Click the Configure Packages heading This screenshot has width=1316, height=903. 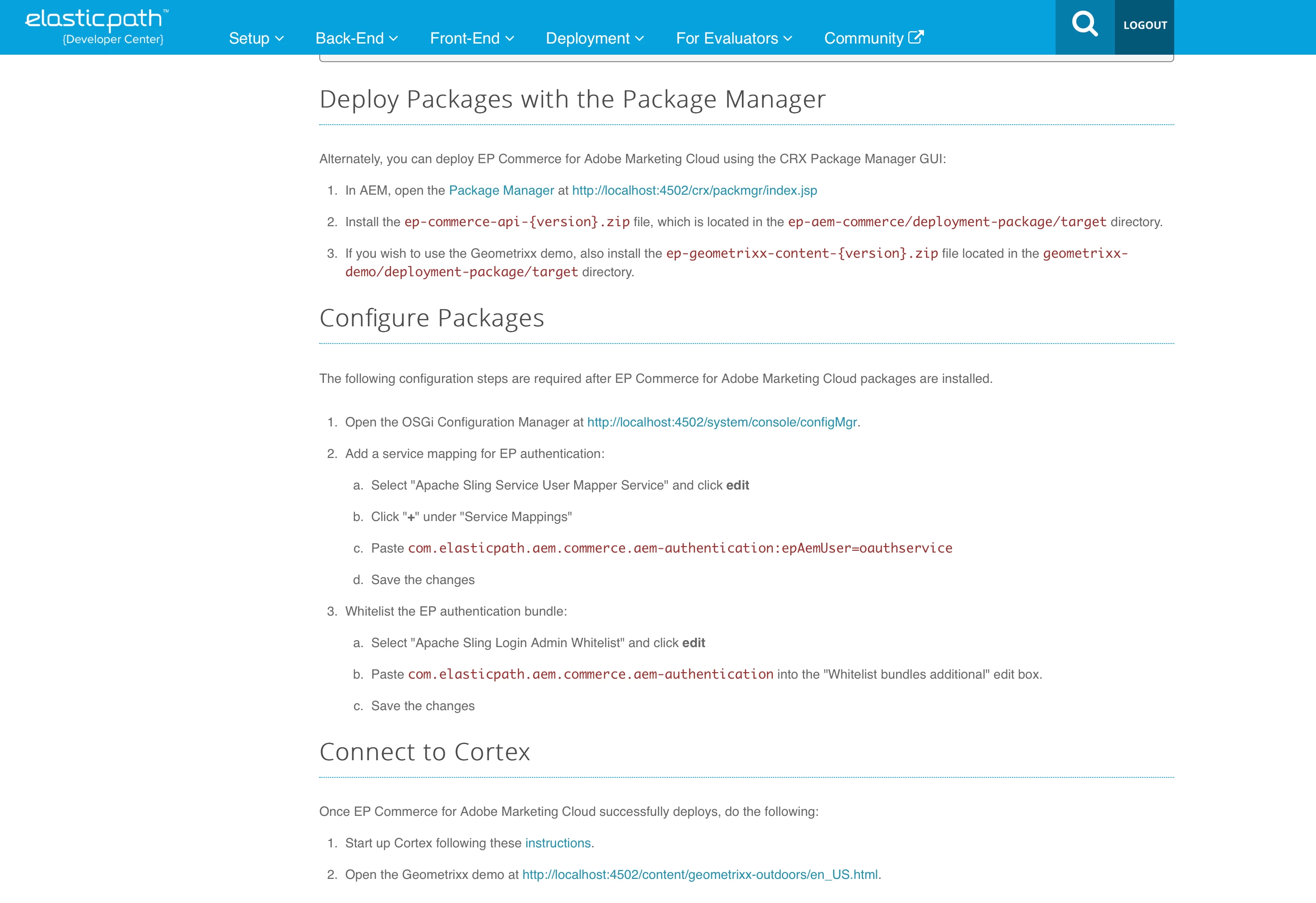point(431,318)
